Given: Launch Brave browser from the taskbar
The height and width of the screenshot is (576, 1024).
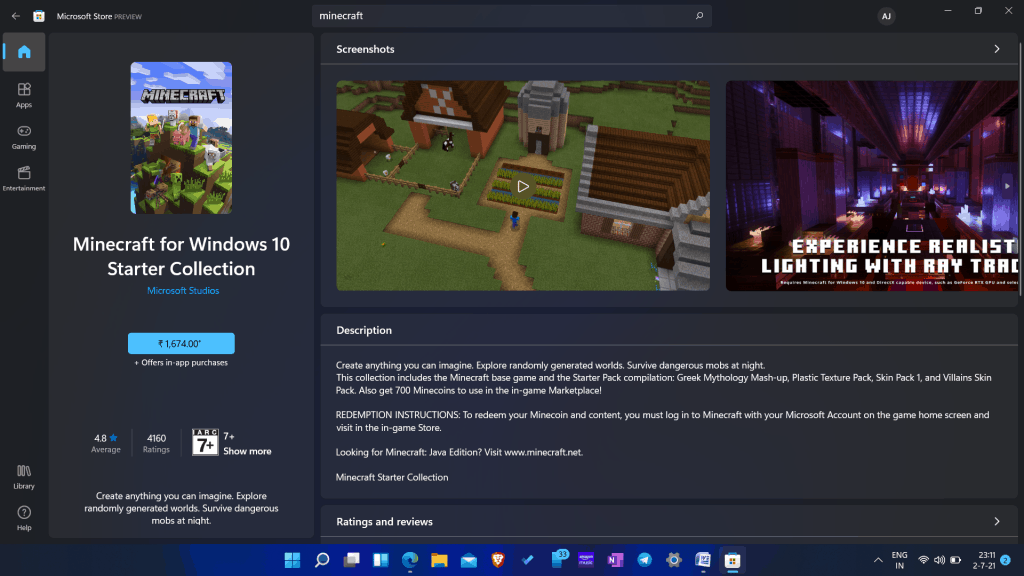Looking at the screenshot, I should [497, 561].
